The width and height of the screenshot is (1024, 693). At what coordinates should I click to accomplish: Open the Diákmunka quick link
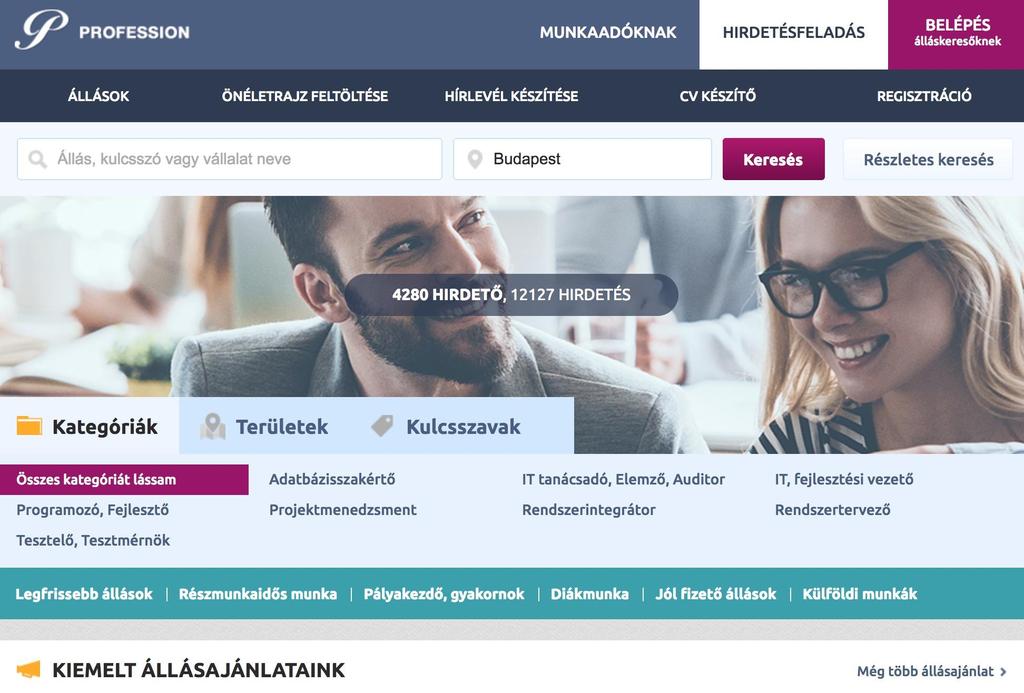click(590, 594)
